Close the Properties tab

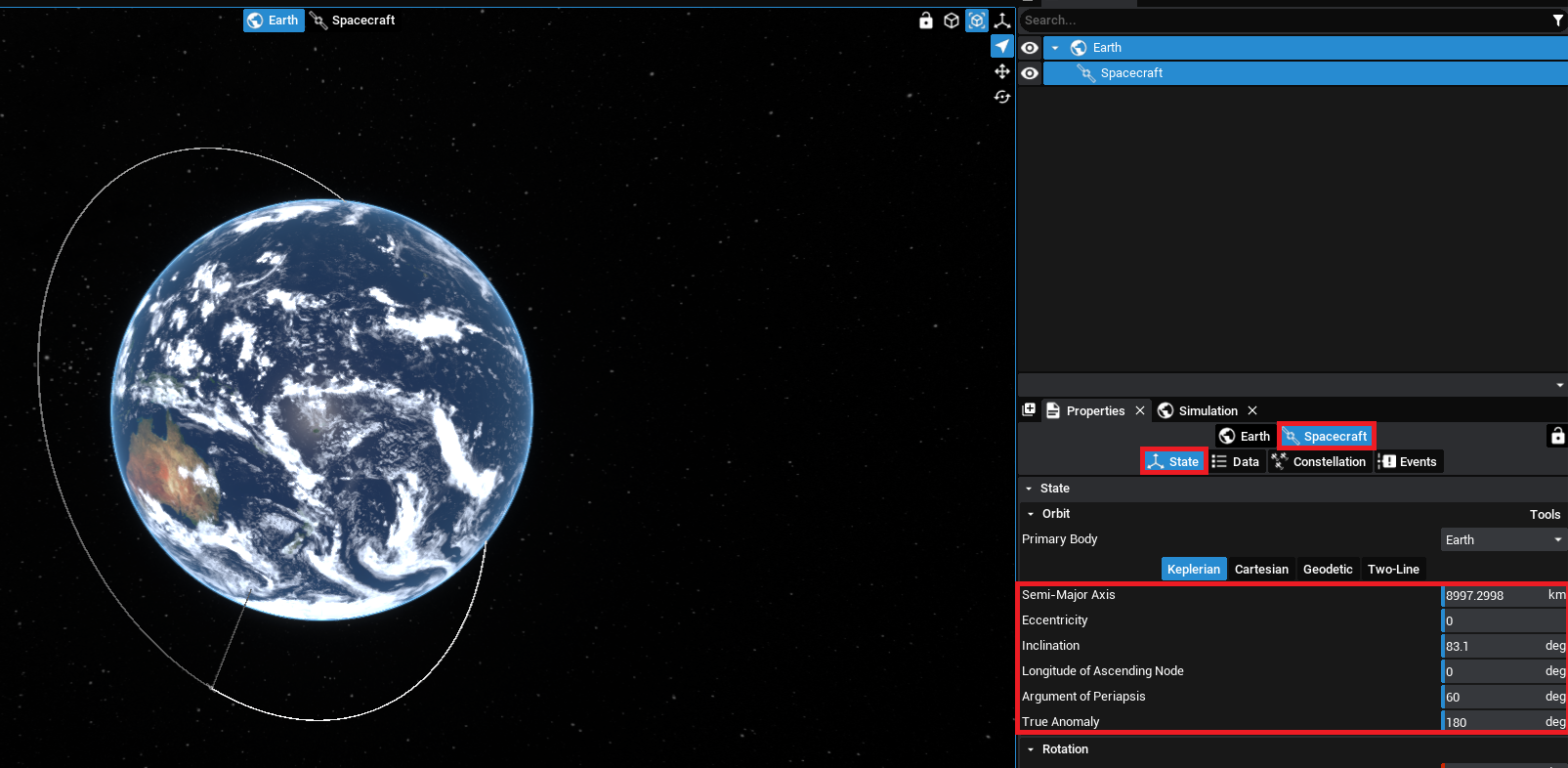(1140, 411)
